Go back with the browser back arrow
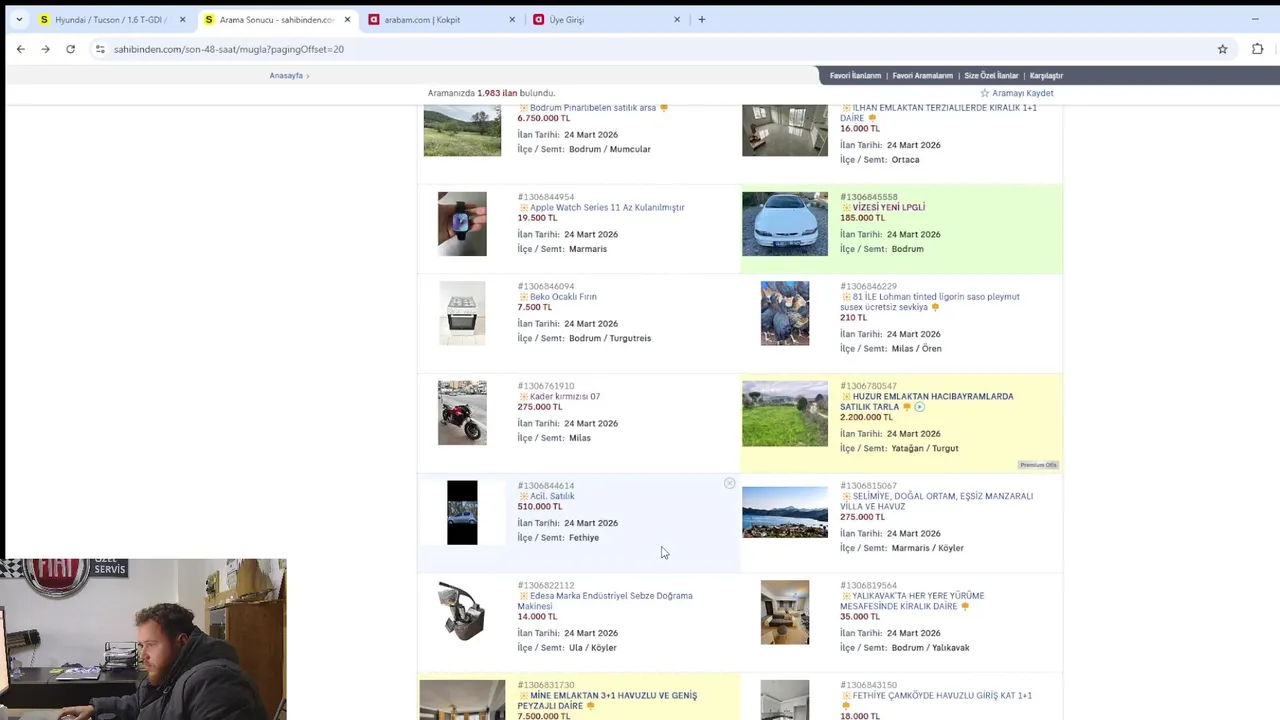The height and width of the screenshot is (720, 1280). (x=20, y=49)
